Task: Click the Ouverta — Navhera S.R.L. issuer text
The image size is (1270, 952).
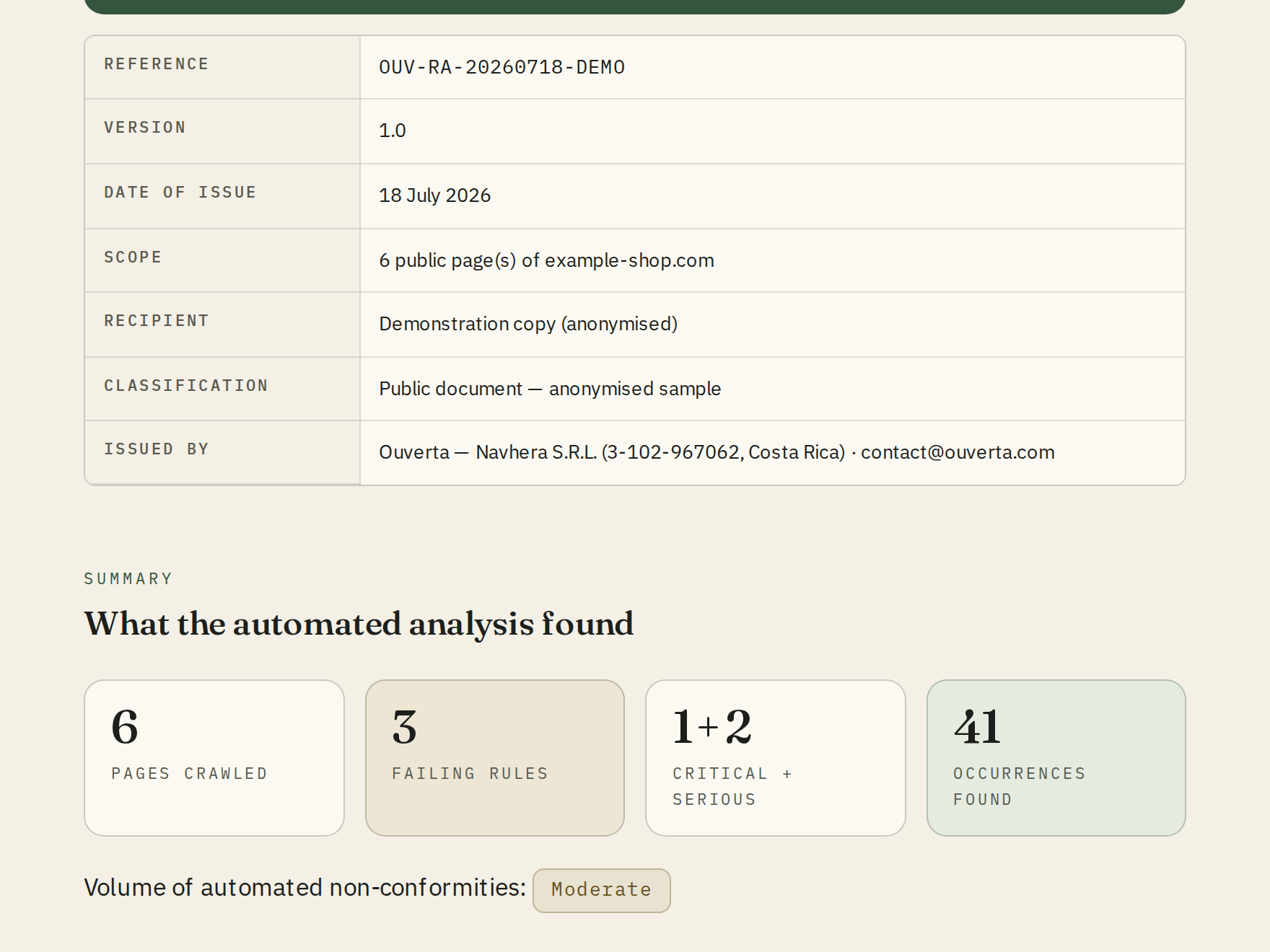Action: [x=717, y=452]
